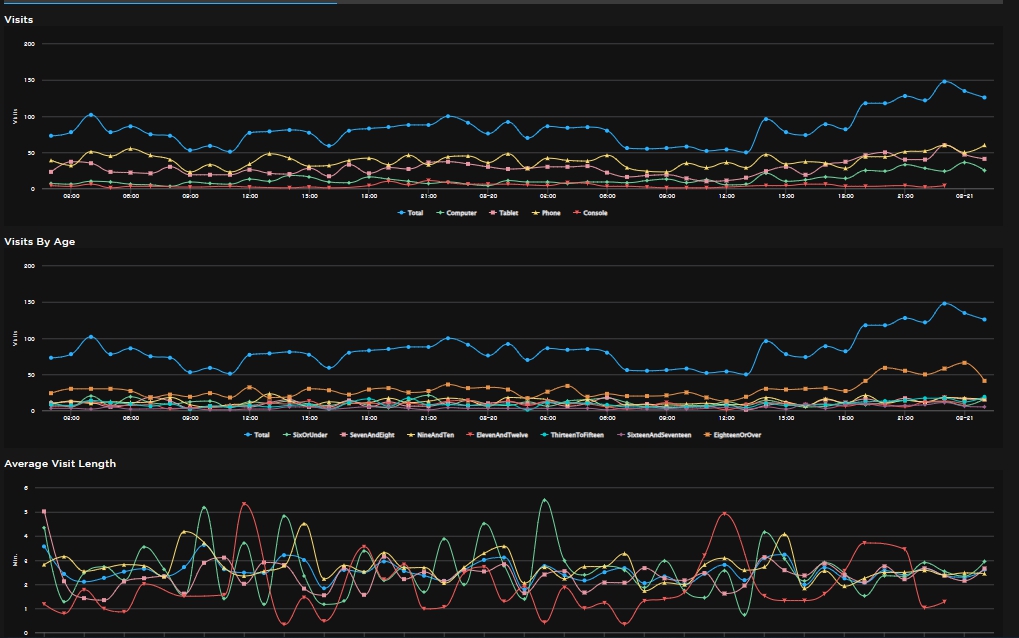The height and width of the screenshot is (638, 1019).
Task: Click the yellow Phone series marker icon
Action: (536, 213)
